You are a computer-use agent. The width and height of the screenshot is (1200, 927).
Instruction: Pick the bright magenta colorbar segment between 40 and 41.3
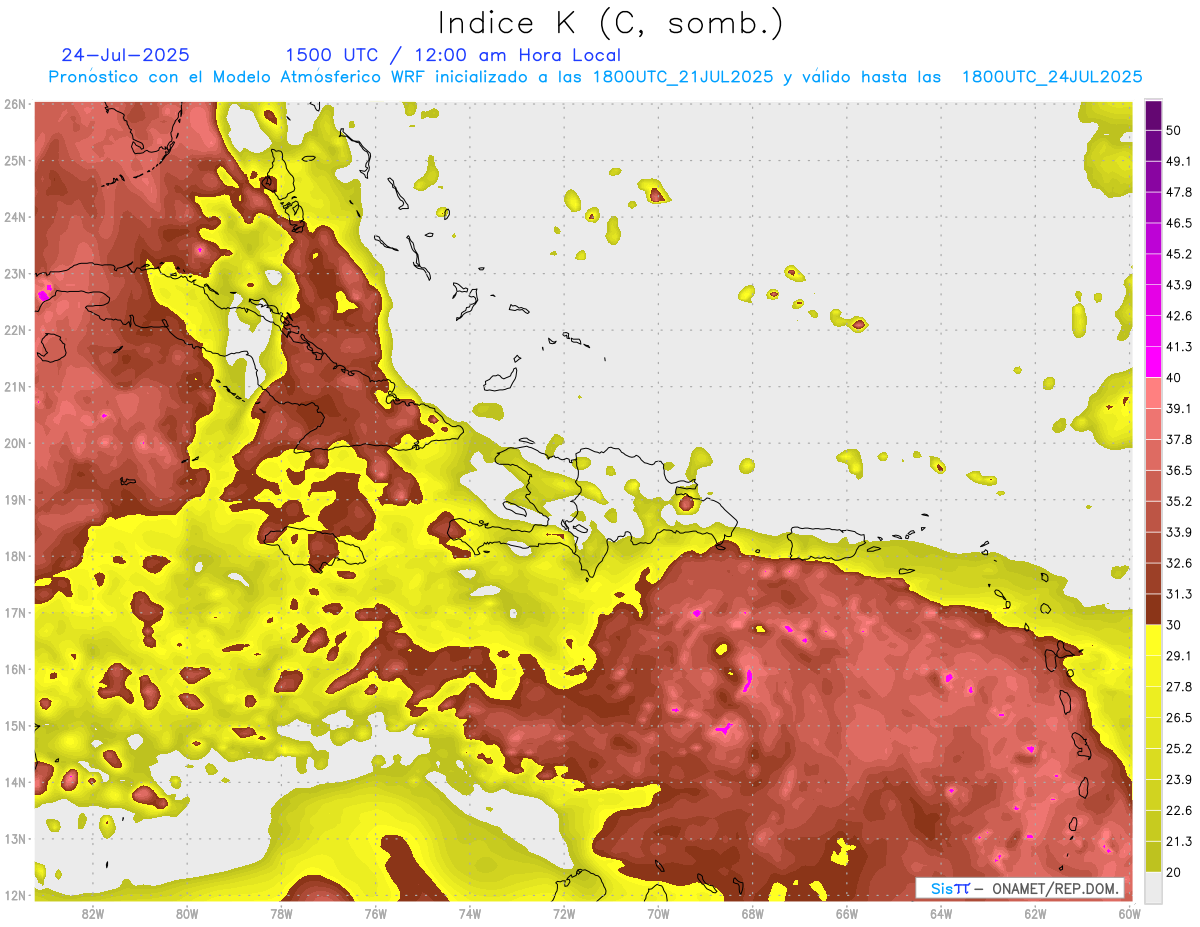(1153, 362)
